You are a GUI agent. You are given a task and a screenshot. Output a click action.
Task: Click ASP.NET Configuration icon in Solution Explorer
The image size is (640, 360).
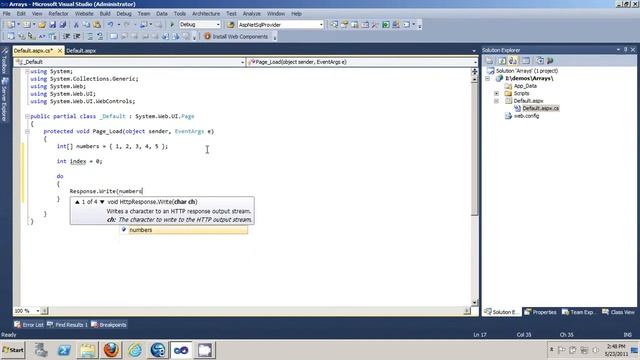[x=550, y=61]
